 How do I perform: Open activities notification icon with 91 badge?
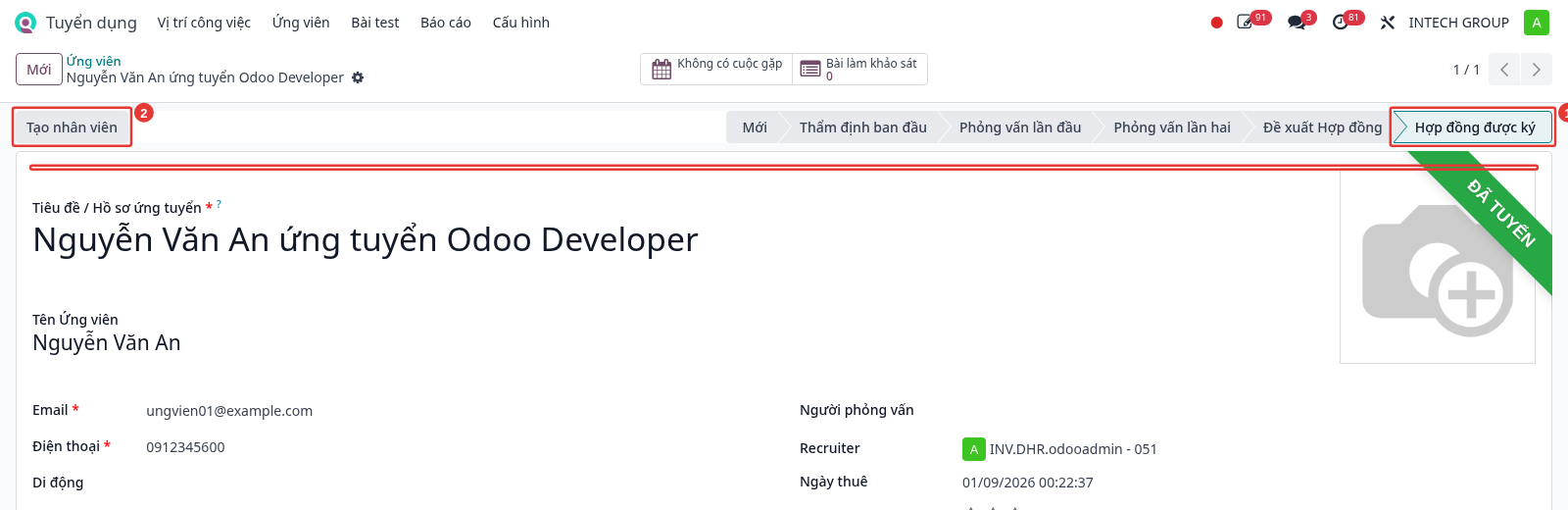click(1246, 22)
